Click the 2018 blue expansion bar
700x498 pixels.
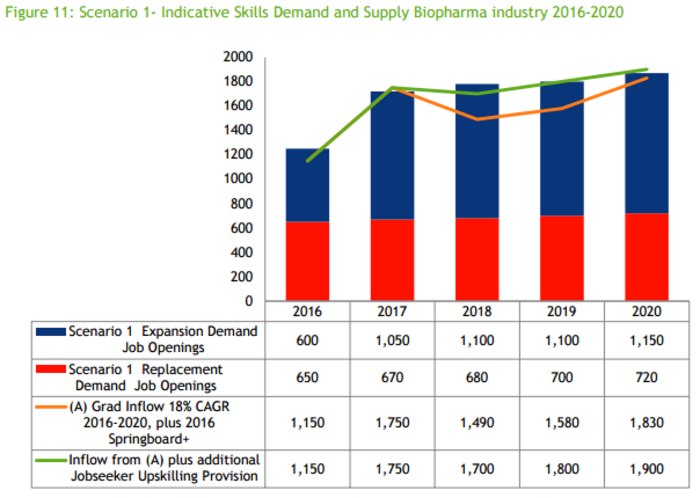477,151
